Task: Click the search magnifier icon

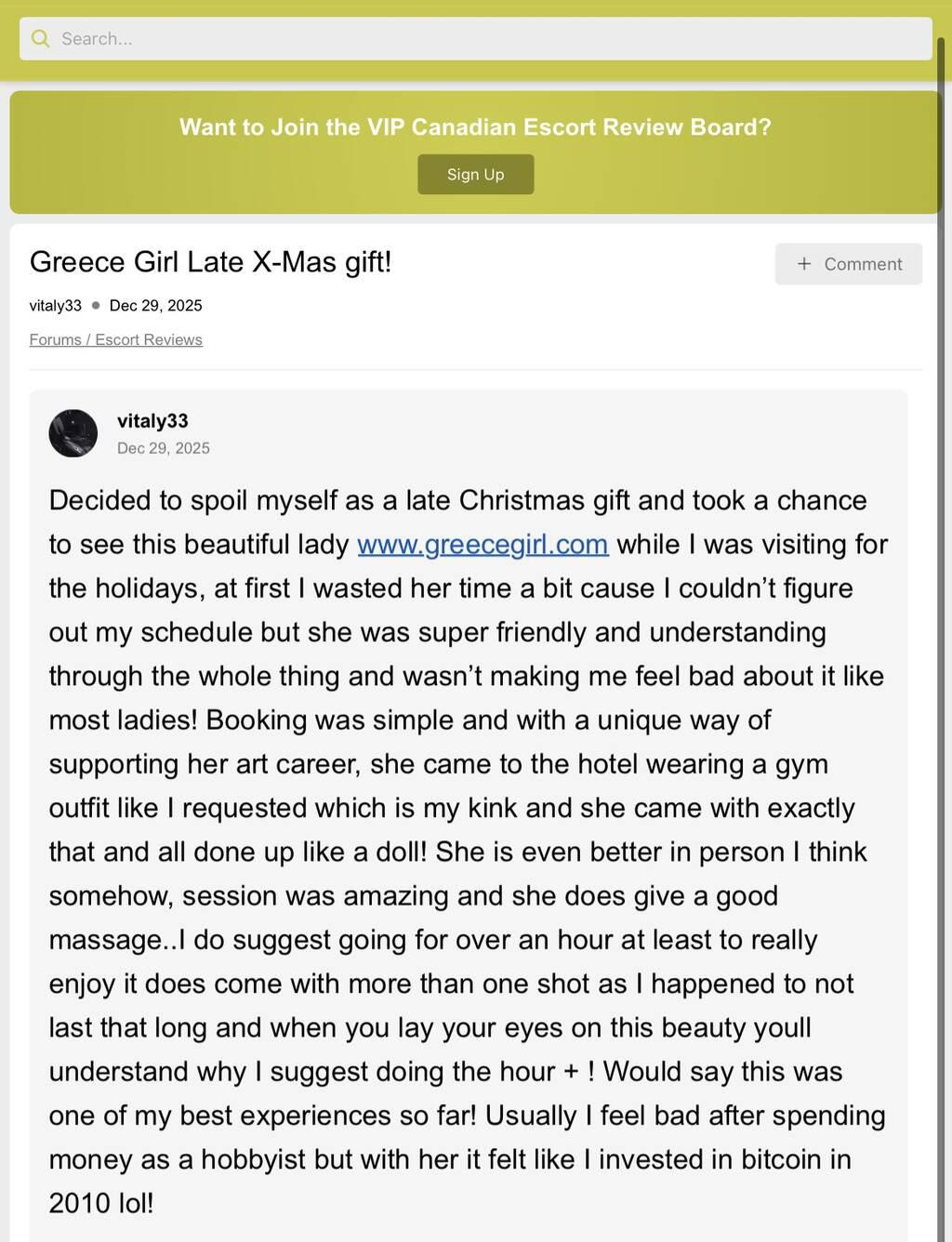Action: pyautogui.click(x=40, y=39)
